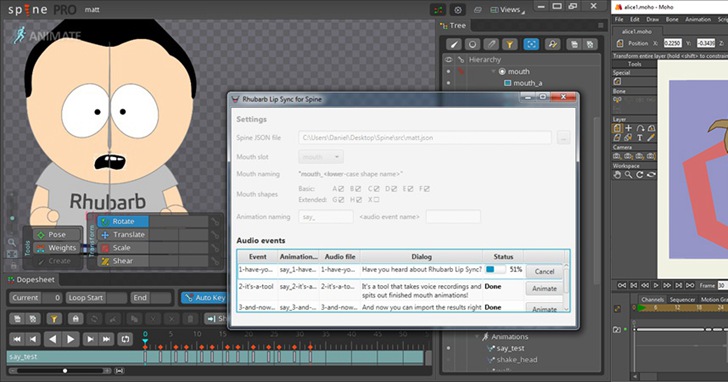
Task: Select the Moho Add Text layer tool
Action: 640,137
